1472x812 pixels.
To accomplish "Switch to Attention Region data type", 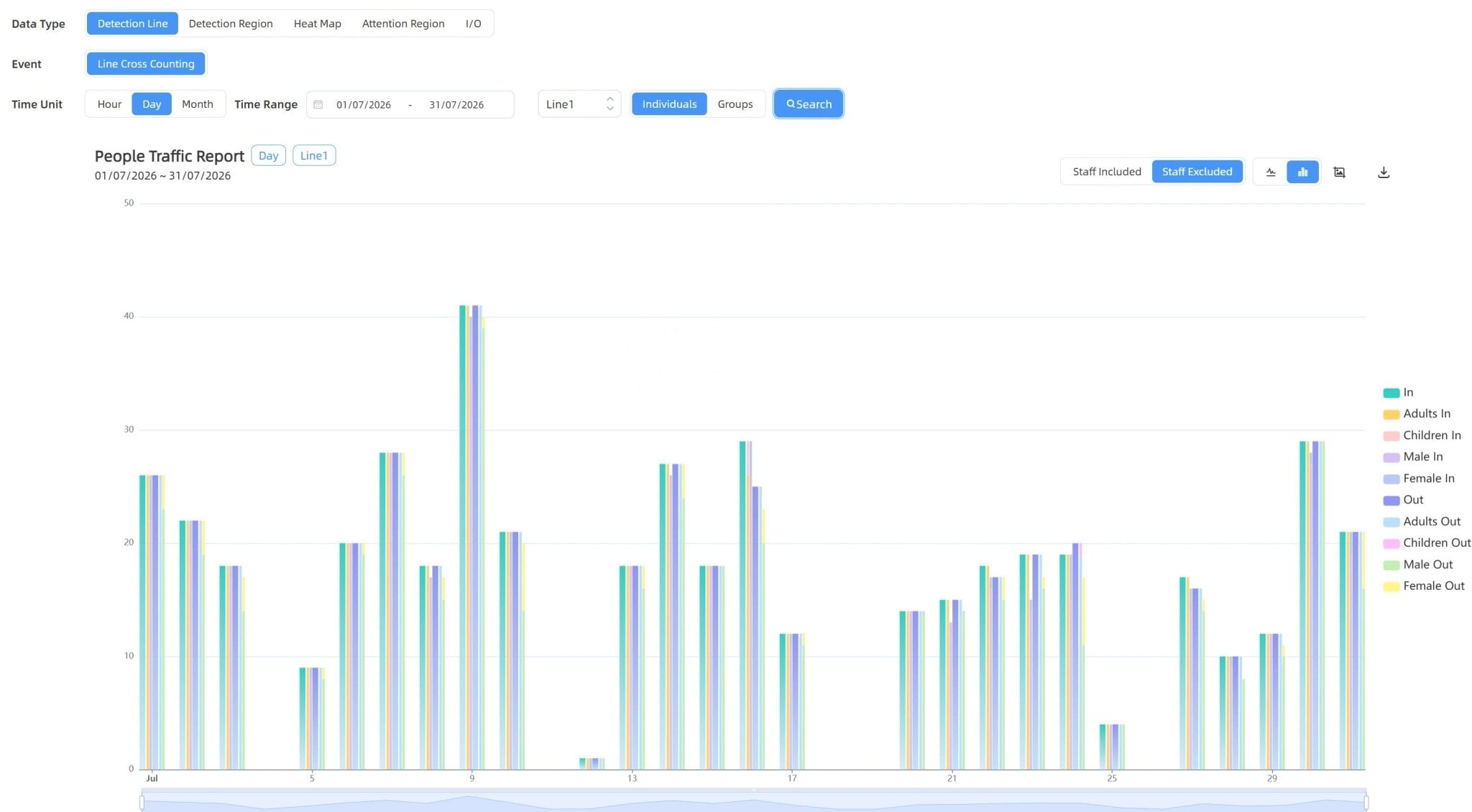I will (x=403, y=24).
